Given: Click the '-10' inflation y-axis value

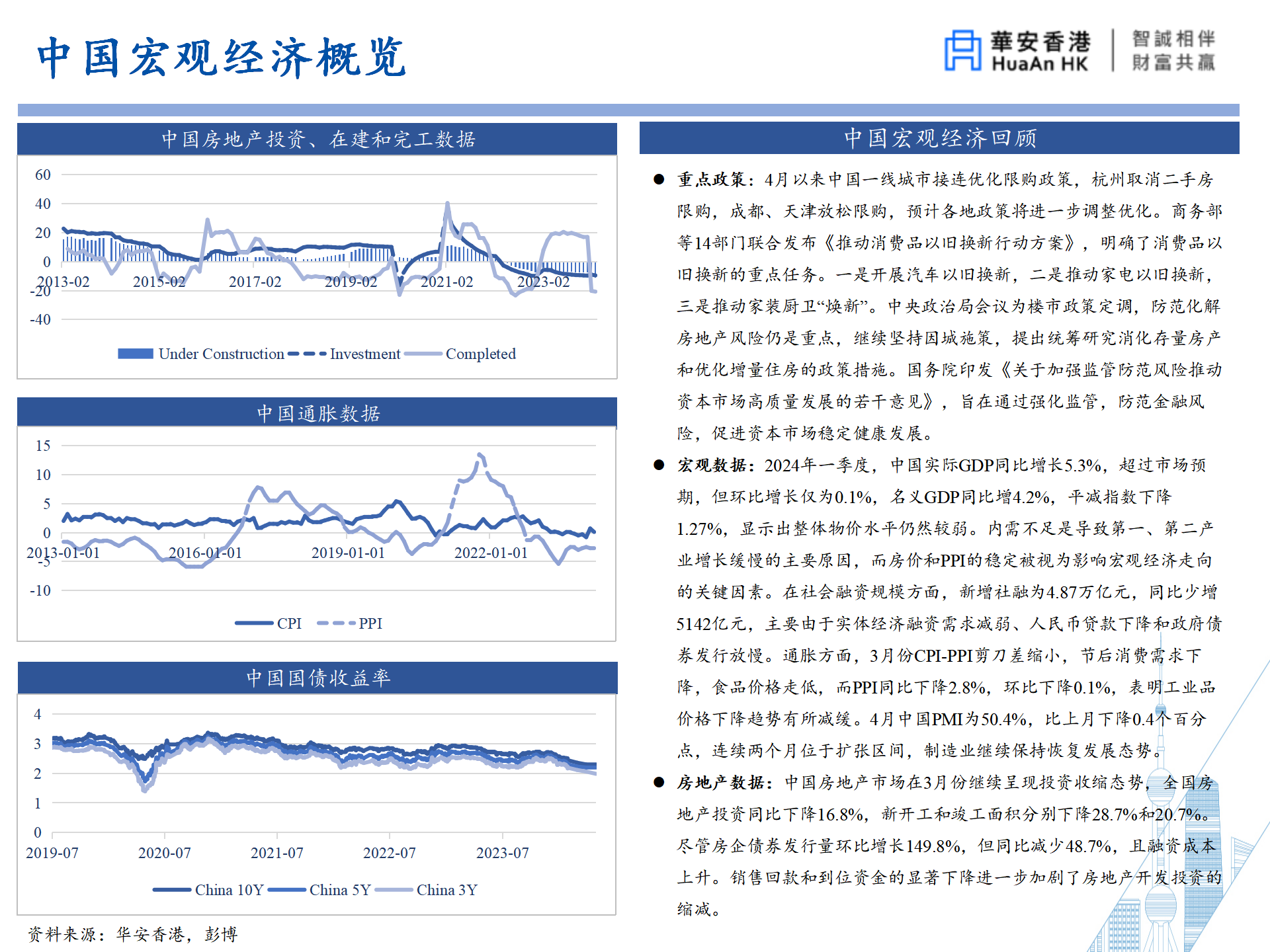Looking at the screenshot, I should tap(40, 590).
